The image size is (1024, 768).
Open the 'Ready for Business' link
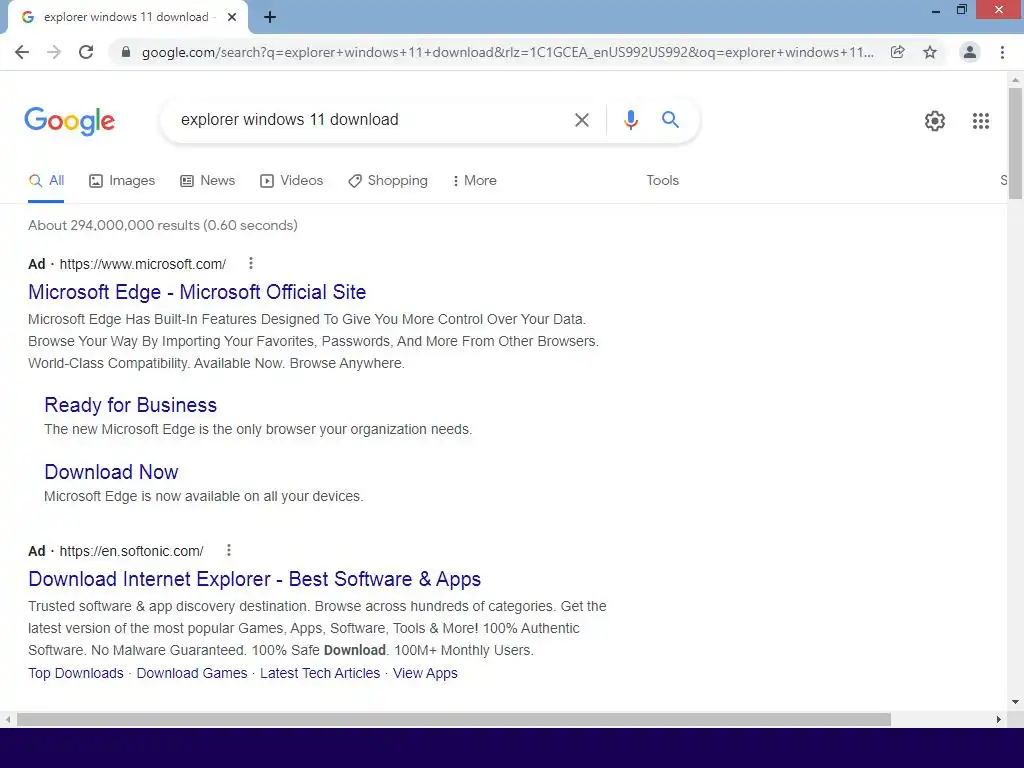point(131,405)
